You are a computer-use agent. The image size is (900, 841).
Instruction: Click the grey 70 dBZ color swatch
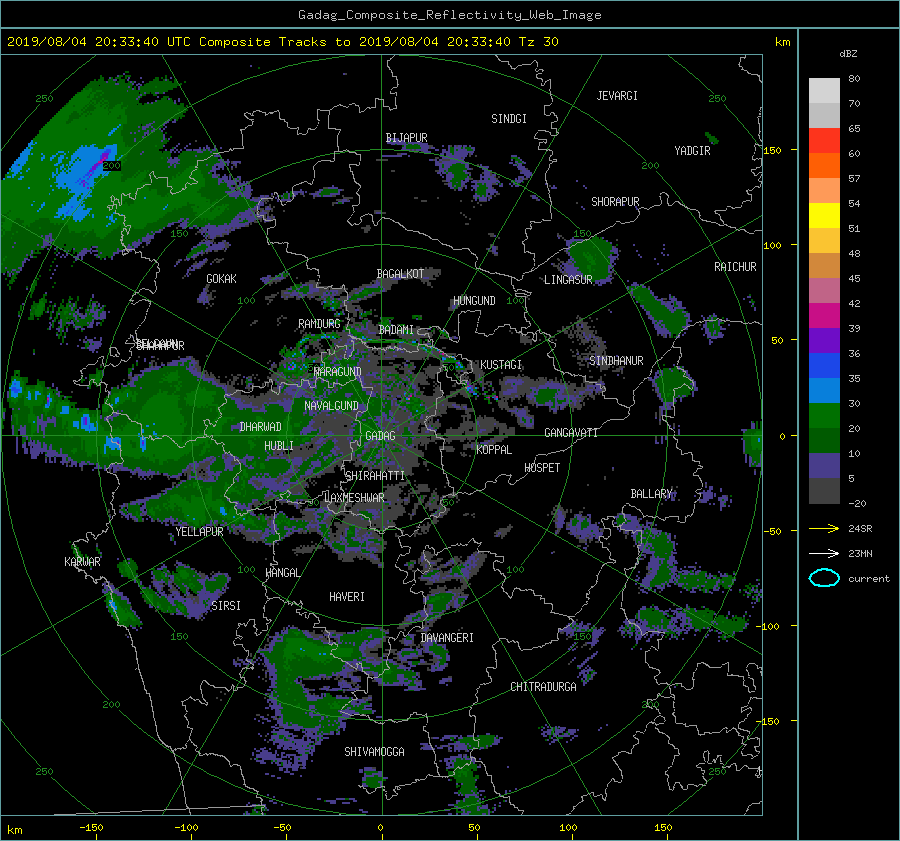pyautogui.click(x=824, y=91)
